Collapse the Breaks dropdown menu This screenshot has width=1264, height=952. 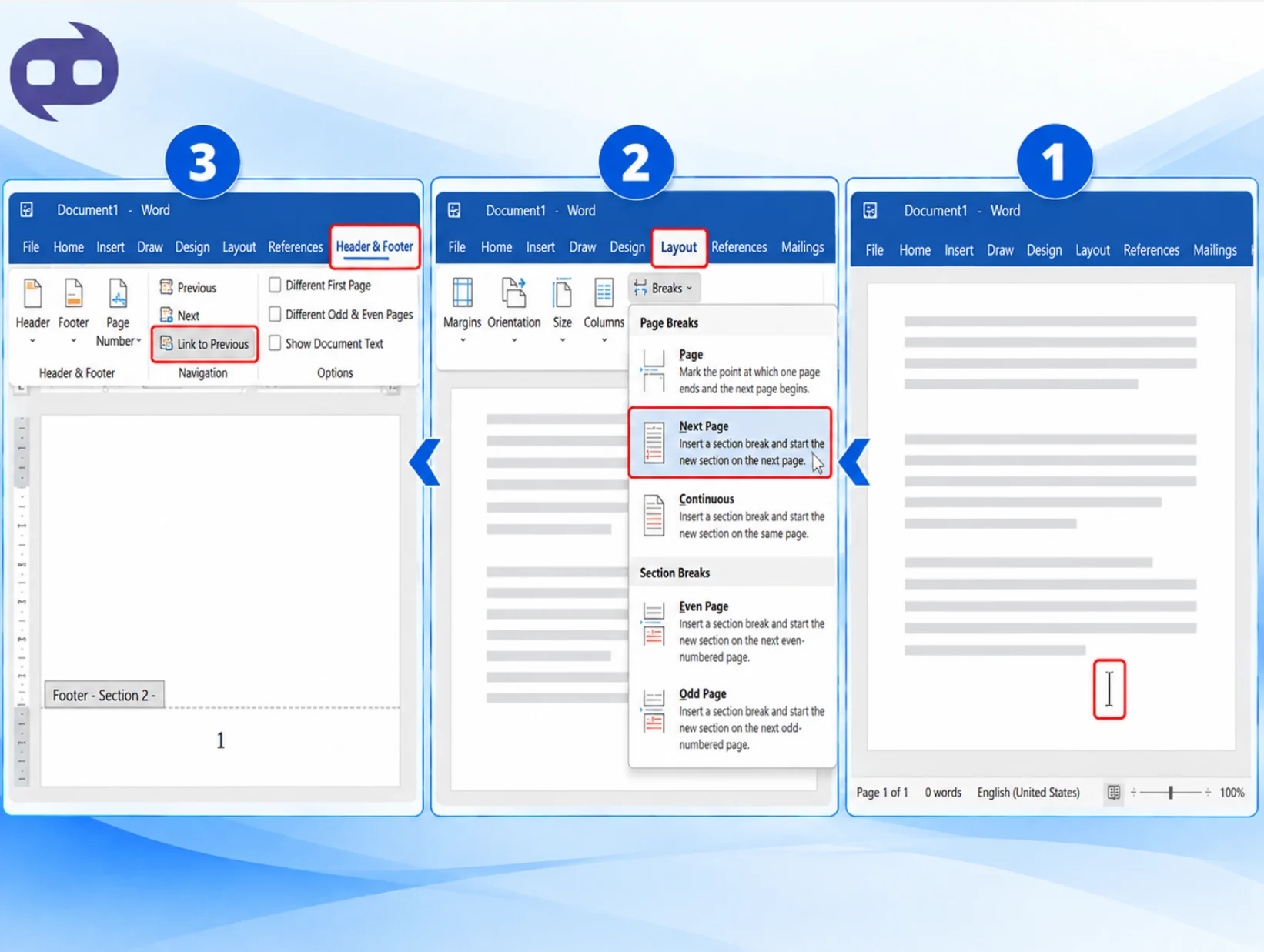click(x=664, y=288)
